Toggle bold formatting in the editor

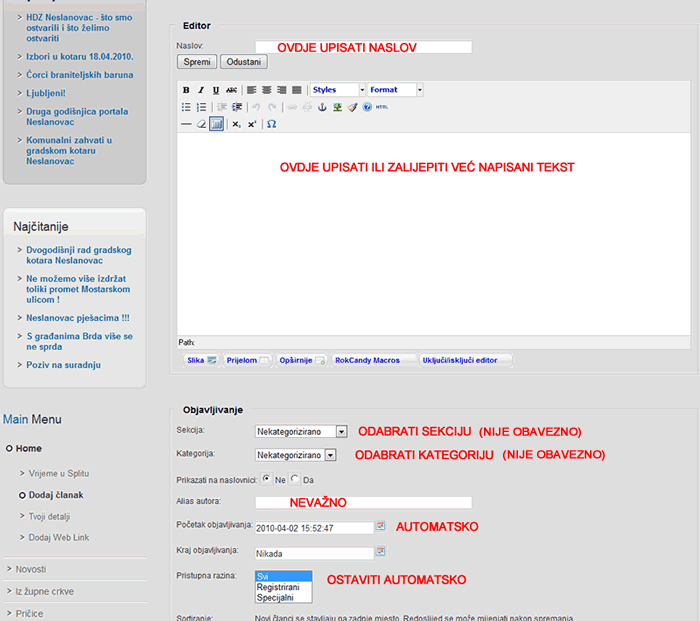186,90
